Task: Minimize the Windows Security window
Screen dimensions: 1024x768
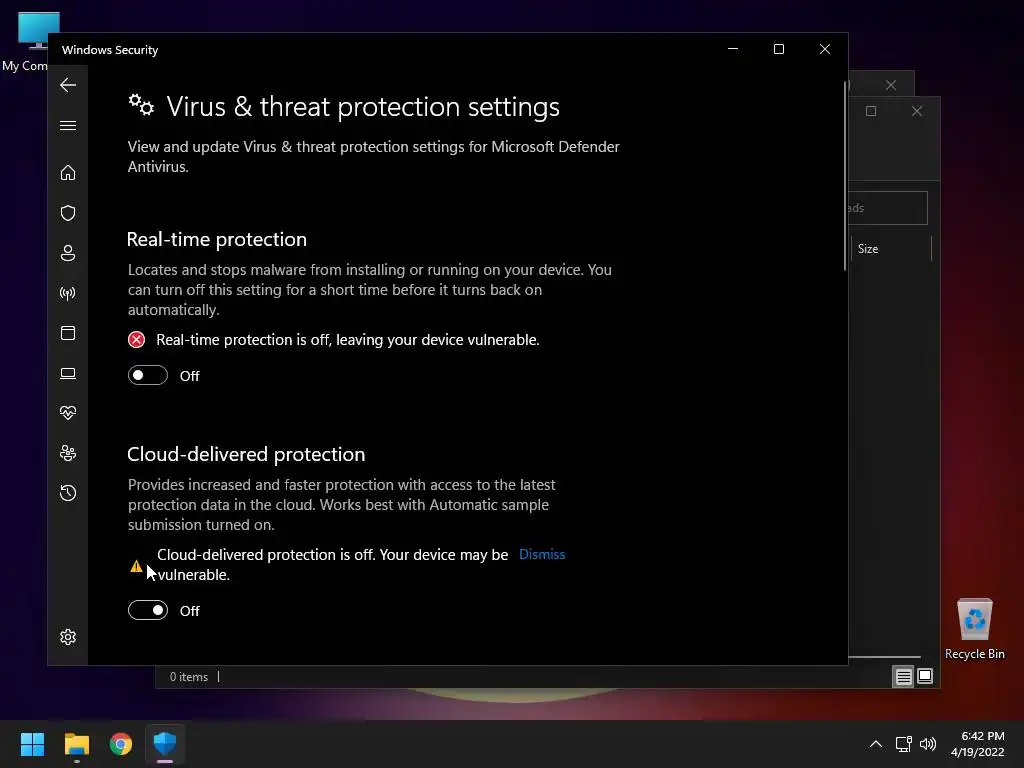Action: 733,50
